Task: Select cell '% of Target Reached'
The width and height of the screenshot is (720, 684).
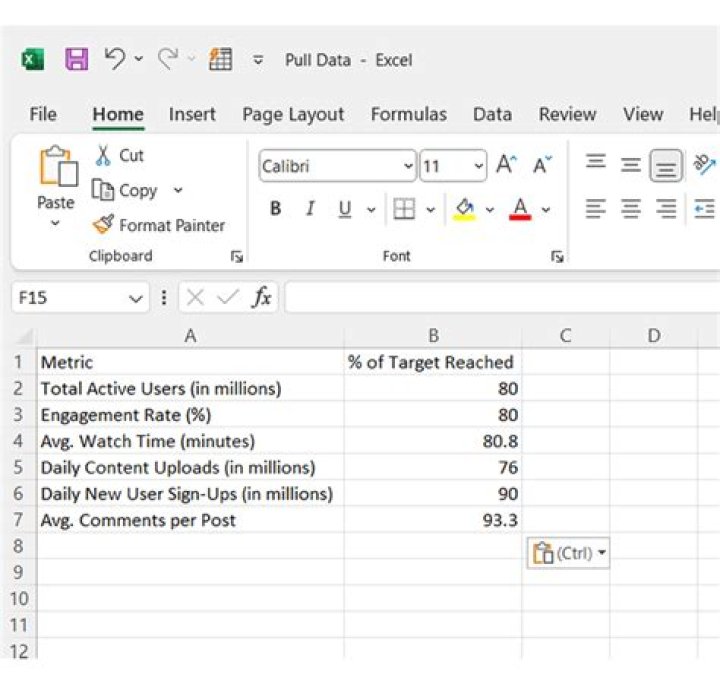Action: 433,362
